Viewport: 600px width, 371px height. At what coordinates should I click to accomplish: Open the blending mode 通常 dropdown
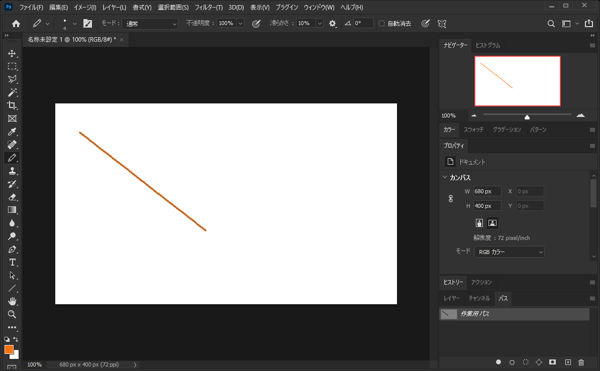[x=151, y=24]
